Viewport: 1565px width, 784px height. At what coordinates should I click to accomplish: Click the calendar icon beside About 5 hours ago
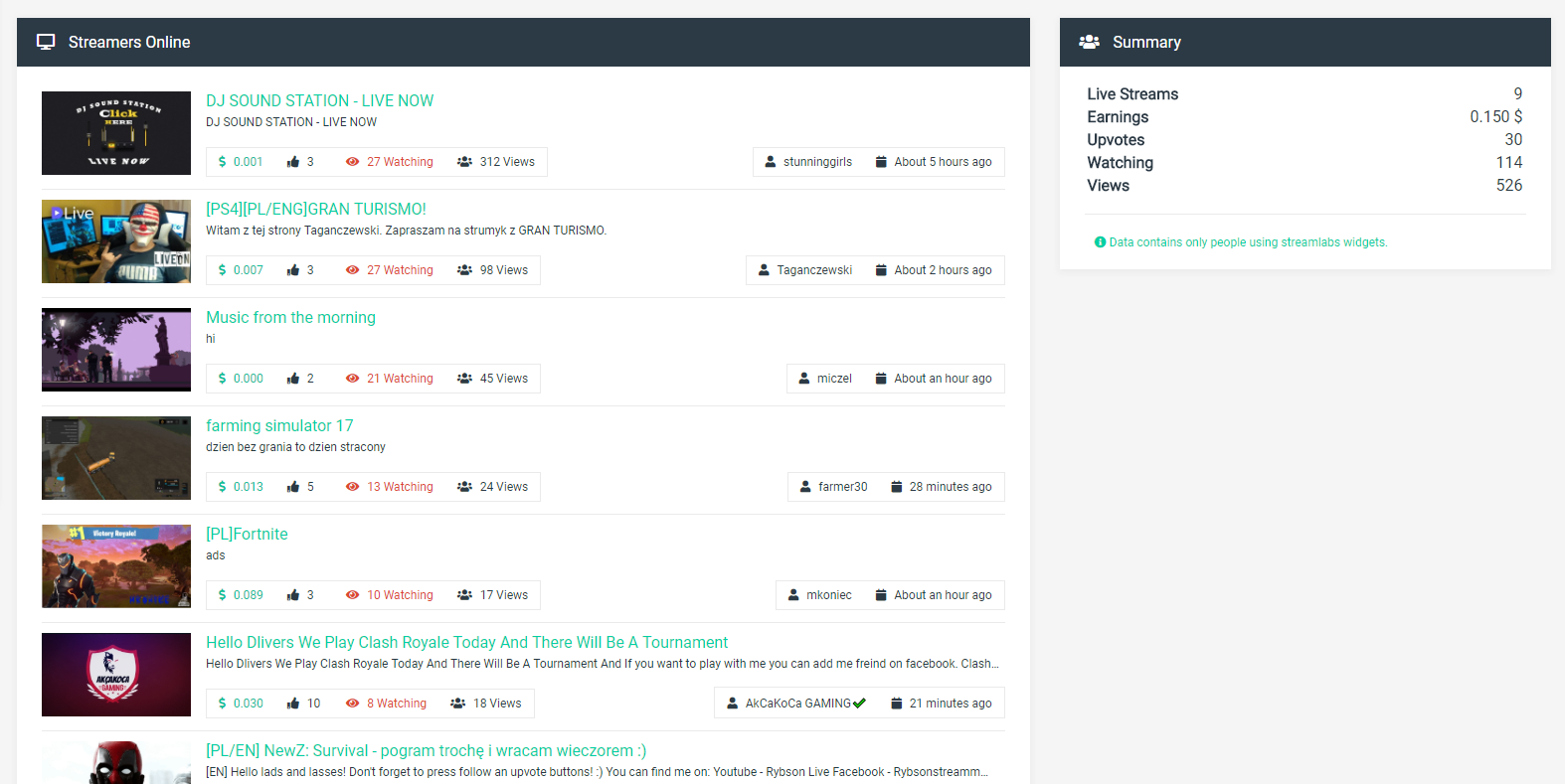tap(881, 162)
